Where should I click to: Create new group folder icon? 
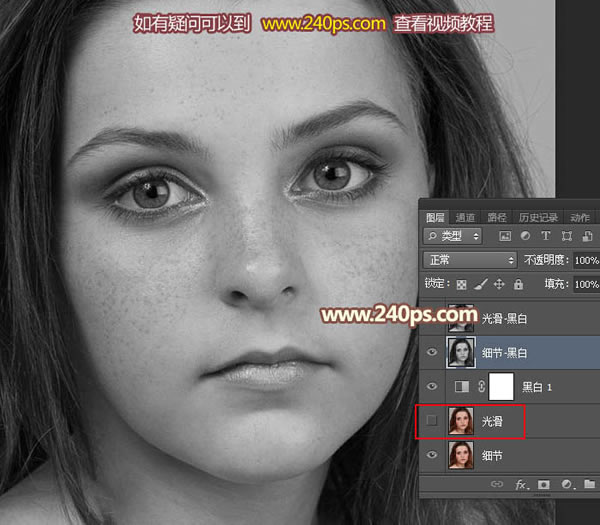click(590, 484)
